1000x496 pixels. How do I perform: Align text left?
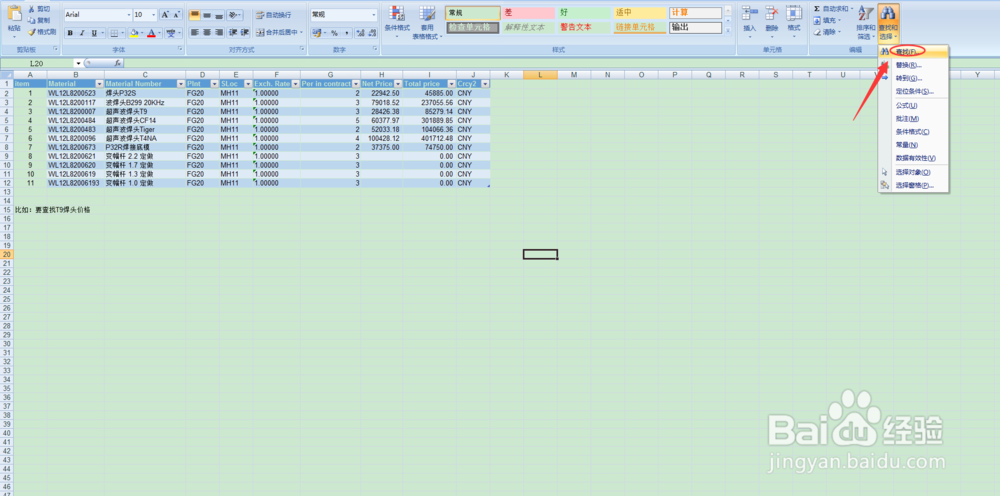click(x=195, y=33)
